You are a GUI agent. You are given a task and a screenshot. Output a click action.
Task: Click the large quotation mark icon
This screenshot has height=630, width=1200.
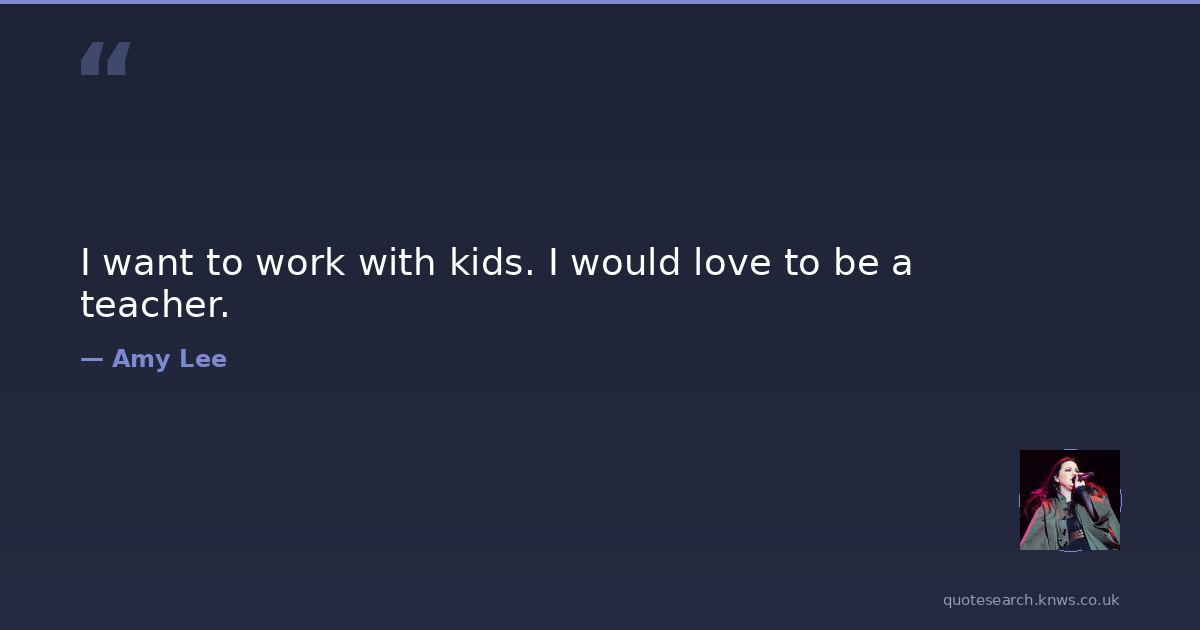(105, 59)
